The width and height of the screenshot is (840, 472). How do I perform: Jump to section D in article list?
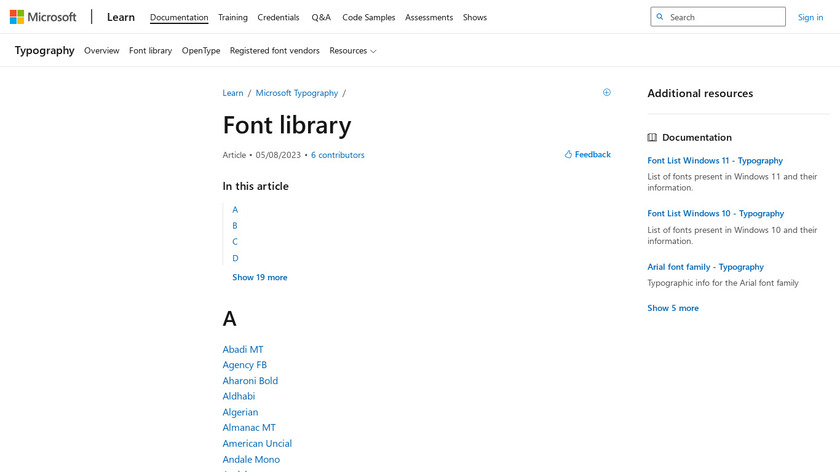235,258
